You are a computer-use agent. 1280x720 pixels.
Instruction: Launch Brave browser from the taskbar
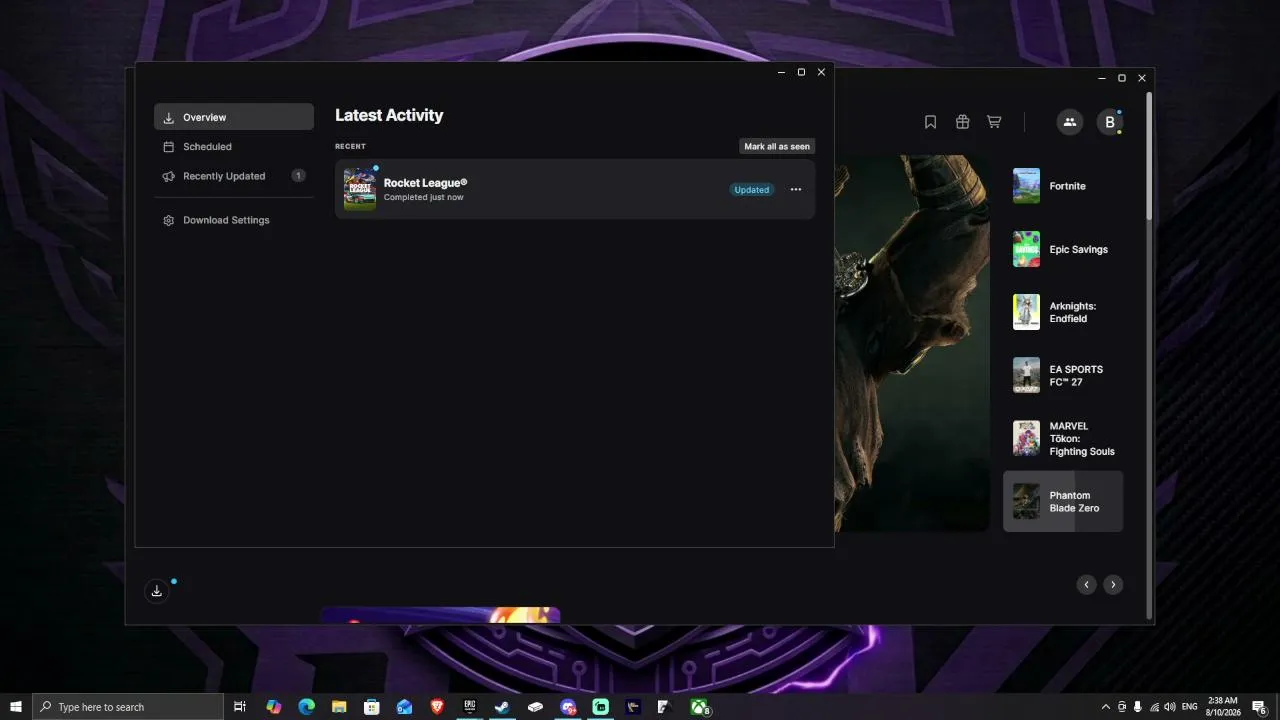tap(437, 707)
